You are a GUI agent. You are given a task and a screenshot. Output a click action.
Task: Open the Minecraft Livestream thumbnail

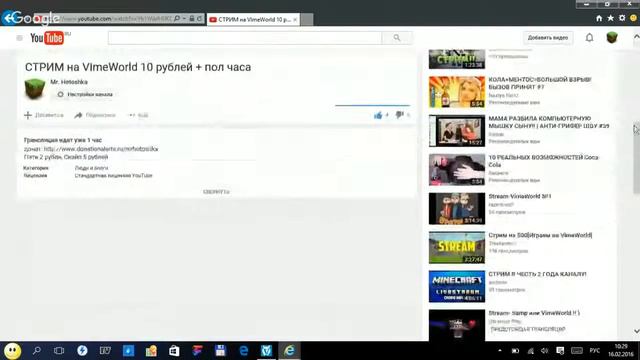(457, 287)
